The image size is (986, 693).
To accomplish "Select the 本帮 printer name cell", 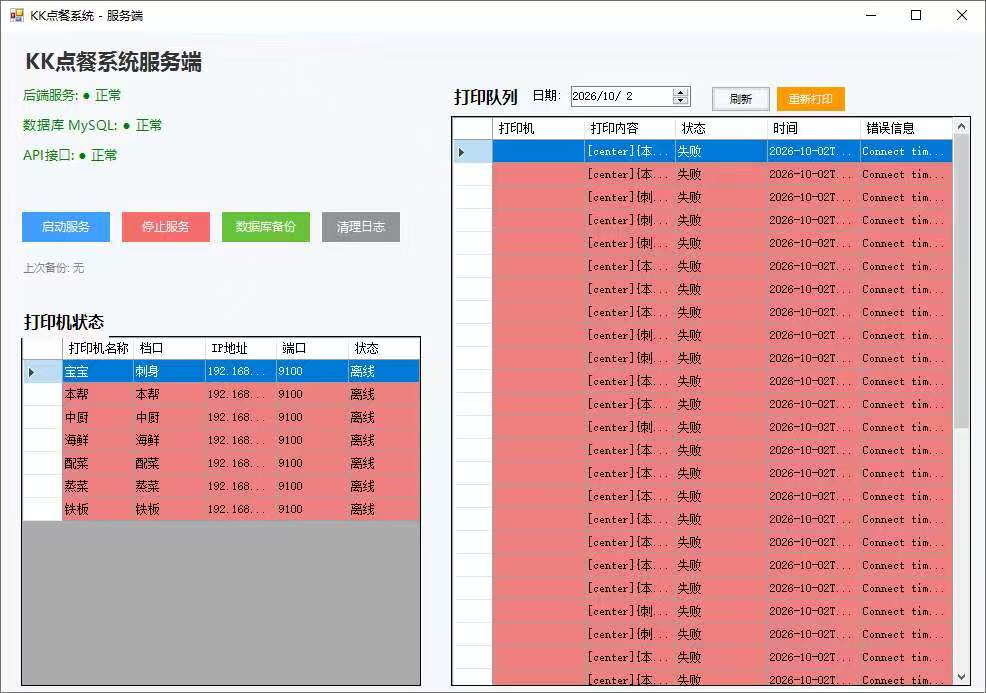I will [98, 394].
